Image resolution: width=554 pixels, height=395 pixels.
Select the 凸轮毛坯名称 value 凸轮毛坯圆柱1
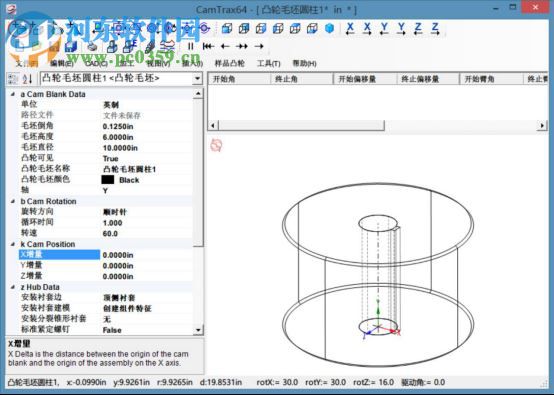[129, 169]
